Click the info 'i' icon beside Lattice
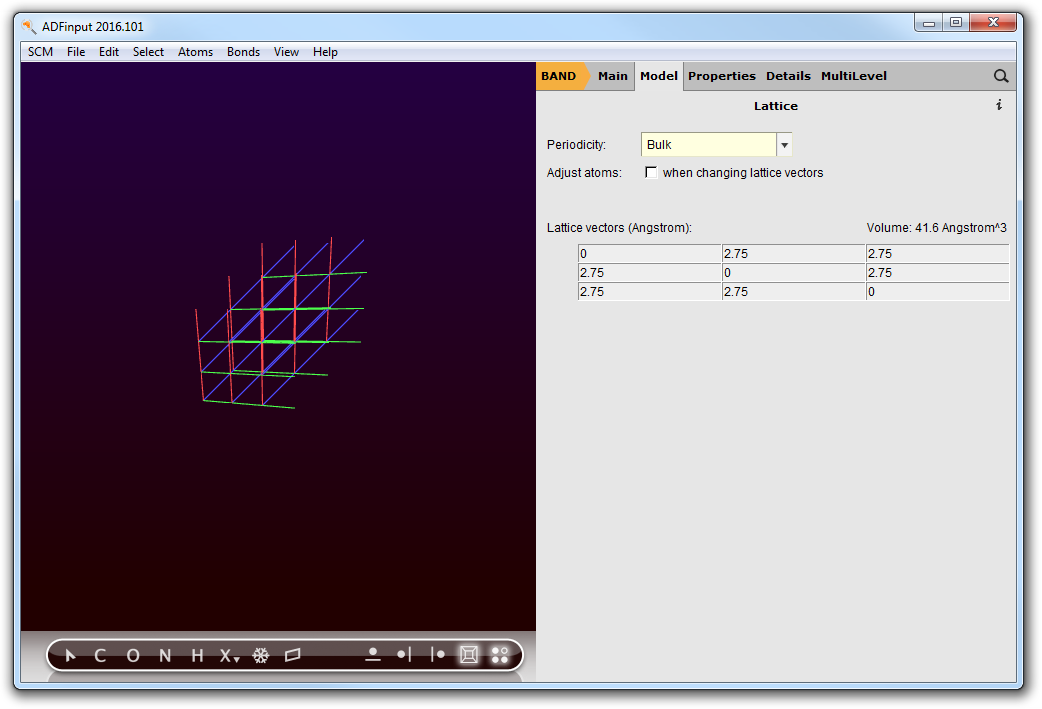 coord(999,105)
